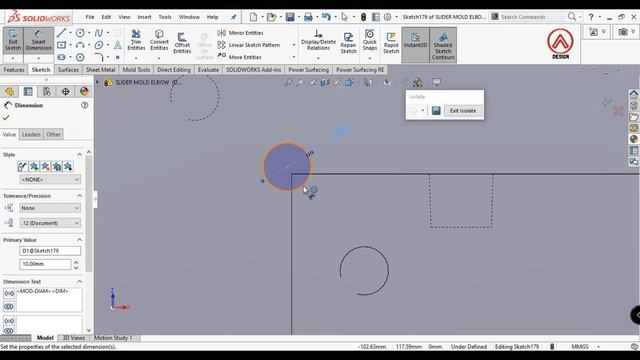Open the .12 (Document) precision dropdown
The image size is (640, 360).
click(x=50, y=223)
